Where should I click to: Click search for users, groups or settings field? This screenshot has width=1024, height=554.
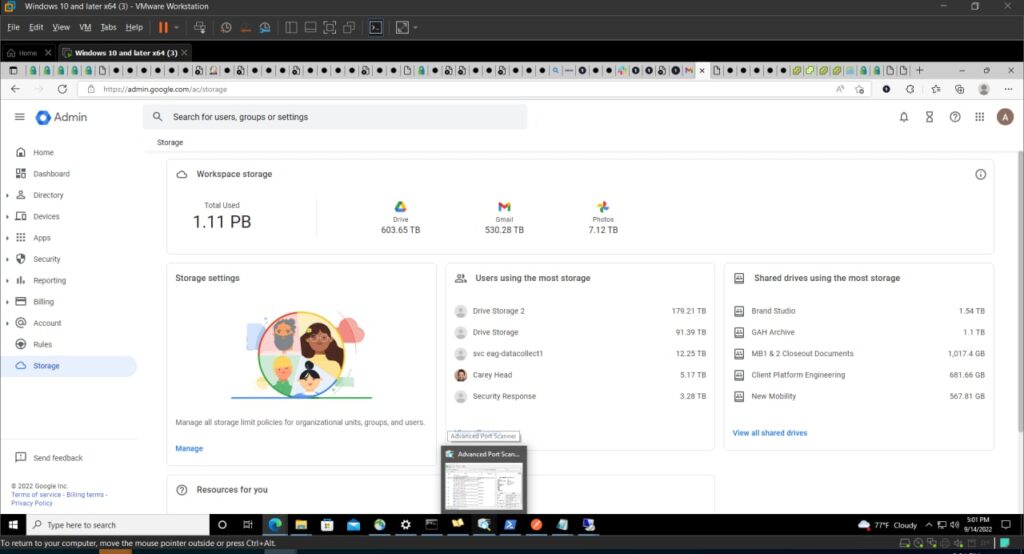[x=335, y=117]
